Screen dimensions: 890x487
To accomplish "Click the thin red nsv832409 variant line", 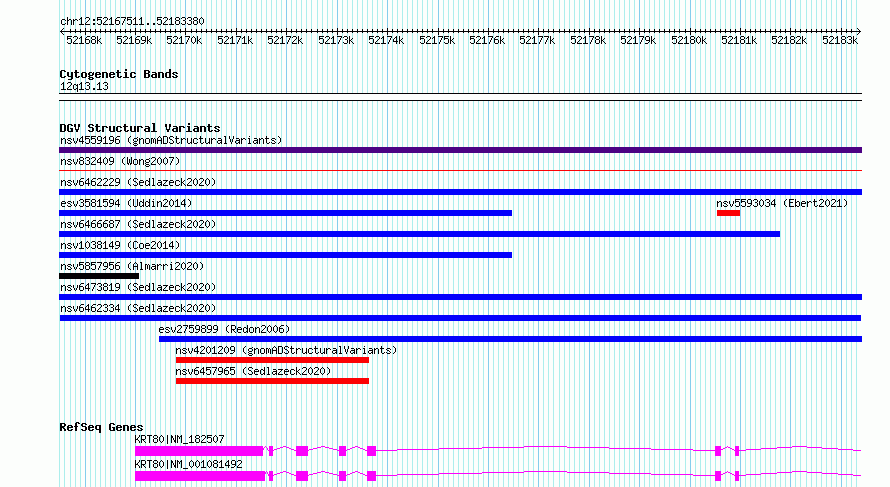I will coord(460,170).
